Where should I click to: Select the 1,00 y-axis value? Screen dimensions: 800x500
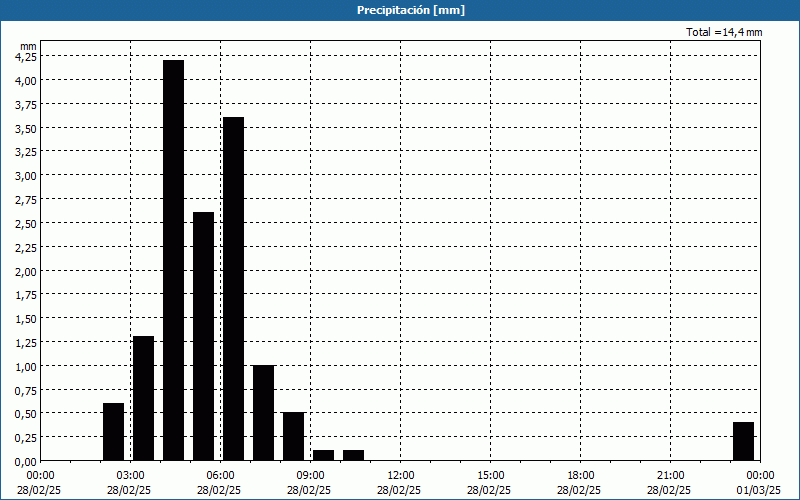click(26, 366)
